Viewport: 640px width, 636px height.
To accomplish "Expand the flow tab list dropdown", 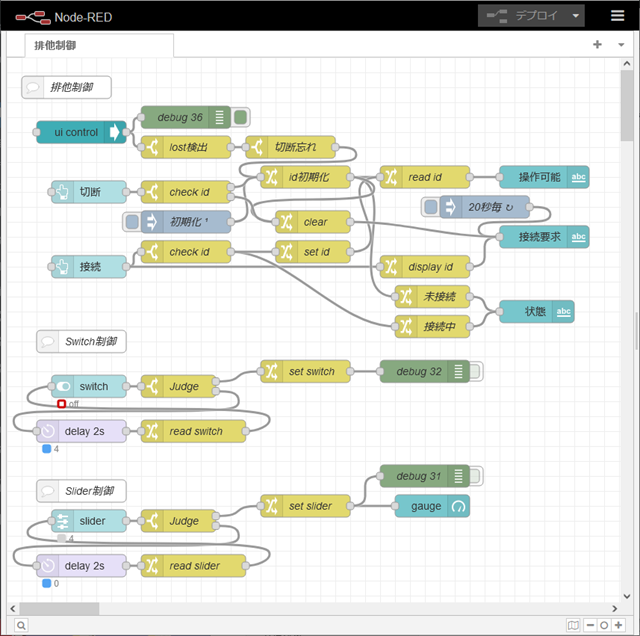I will pos(619,45).
